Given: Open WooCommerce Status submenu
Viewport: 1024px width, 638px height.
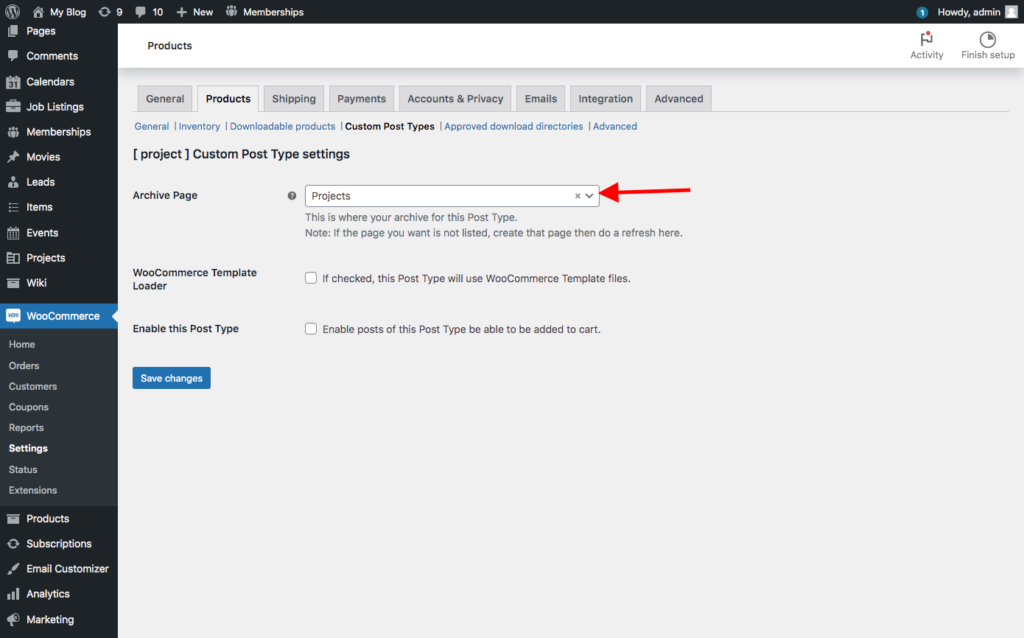Looking at the screenshot, I should pyautogui.click(x=23, y=470).
